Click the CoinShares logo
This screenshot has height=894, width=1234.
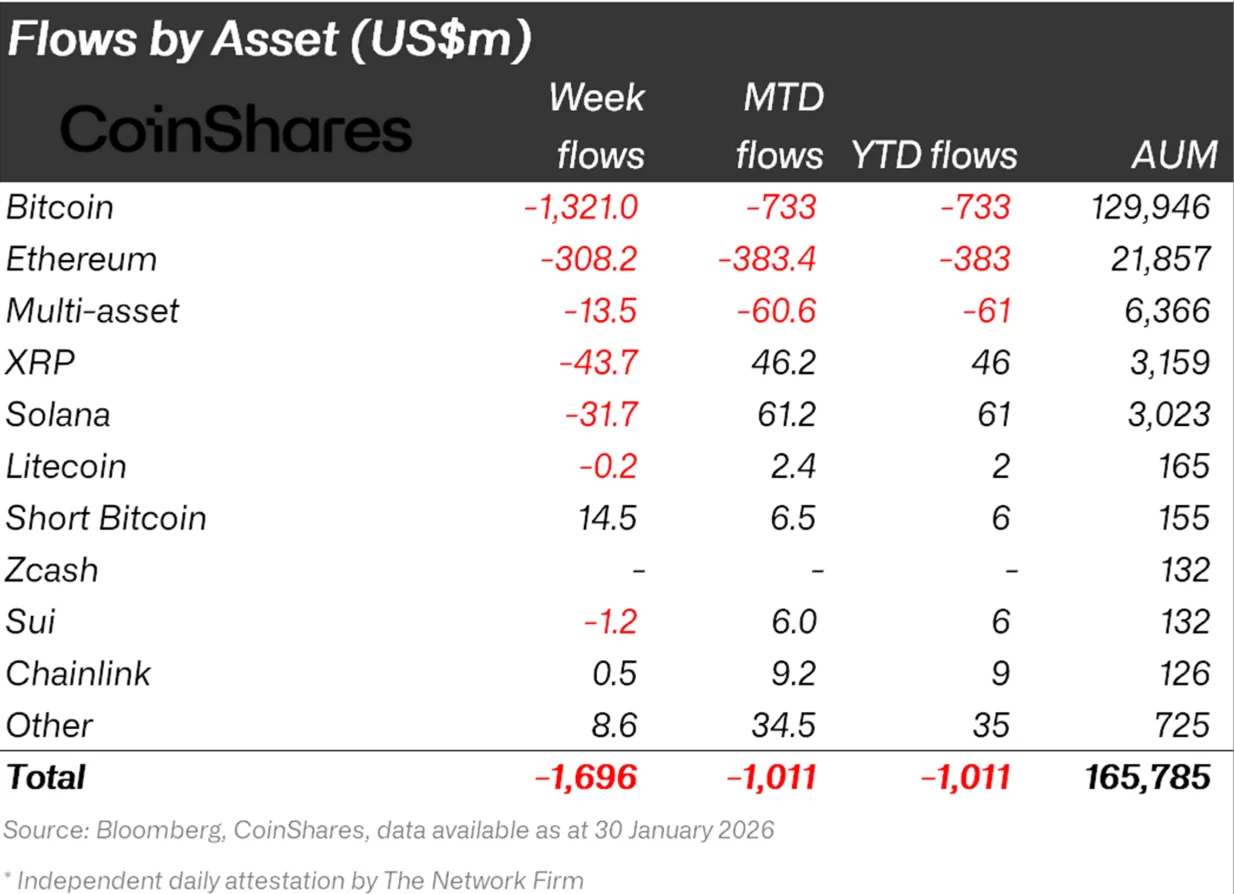pyautogui.click(x=236, y=131)
